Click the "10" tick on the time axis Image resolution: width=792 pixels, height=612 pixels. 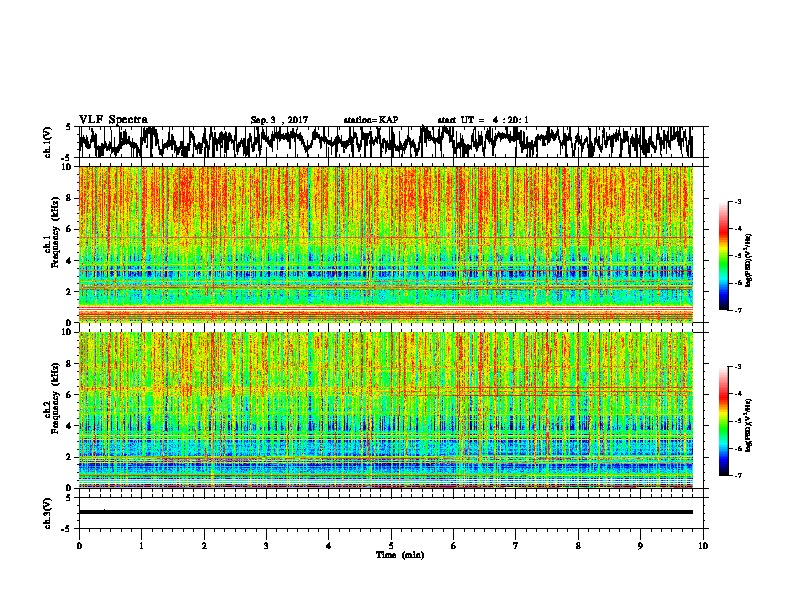tap(703, 546)
